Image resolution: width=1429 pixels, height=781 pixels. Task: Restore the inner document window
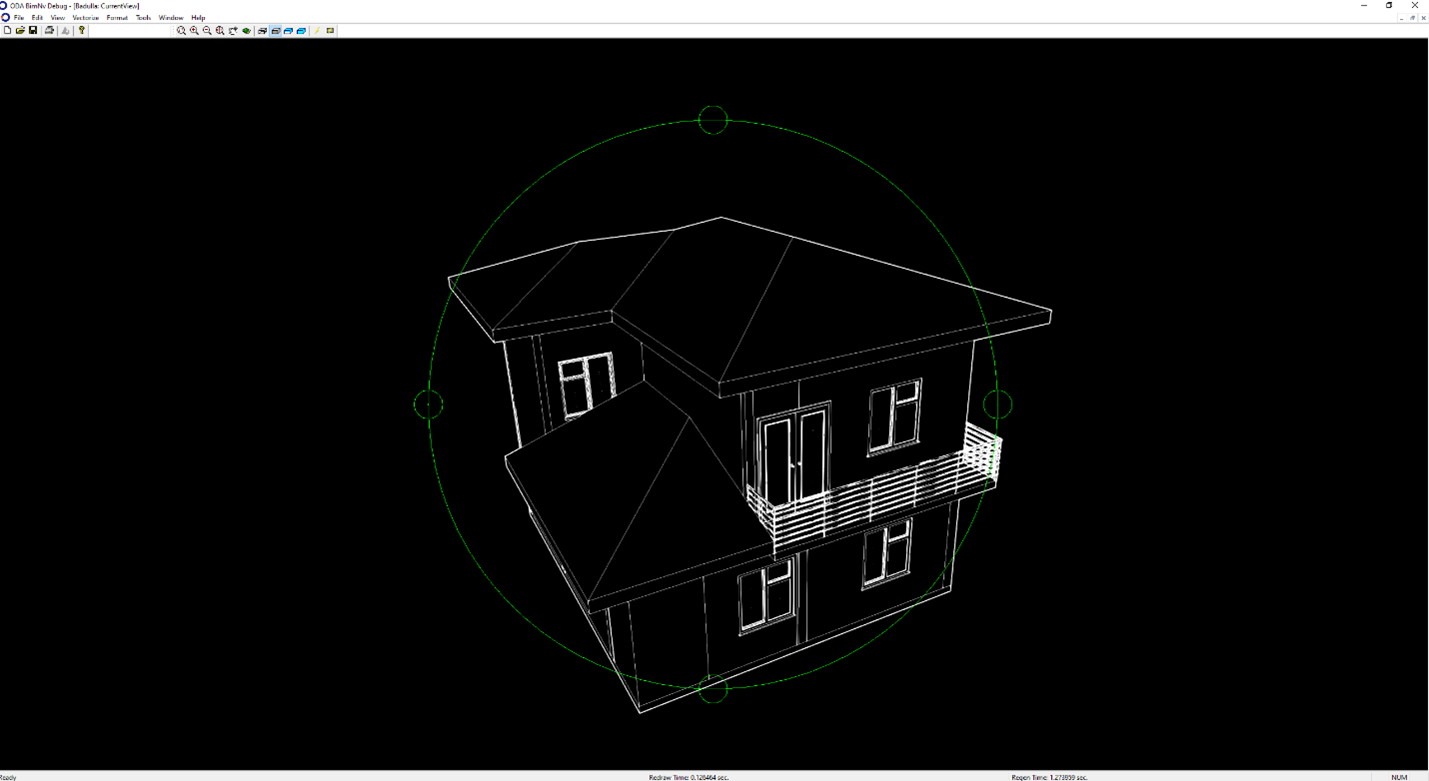1412,18
